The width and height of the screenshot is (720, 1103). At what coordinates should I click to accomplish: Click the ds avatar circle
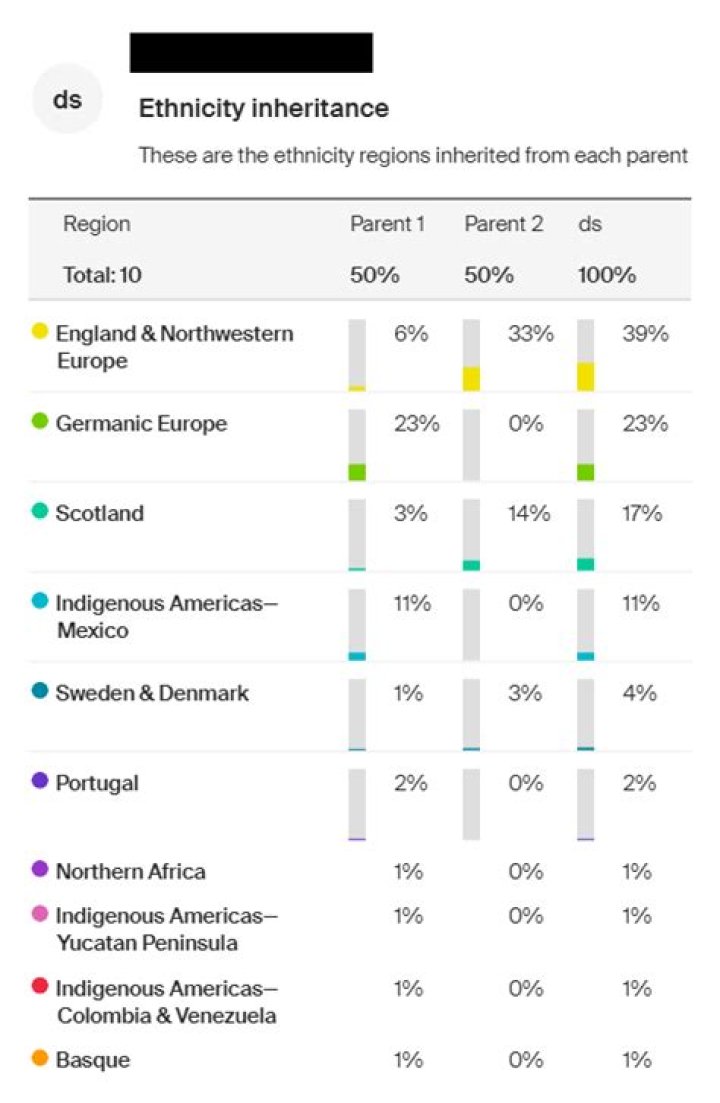(x=67, y=98)
